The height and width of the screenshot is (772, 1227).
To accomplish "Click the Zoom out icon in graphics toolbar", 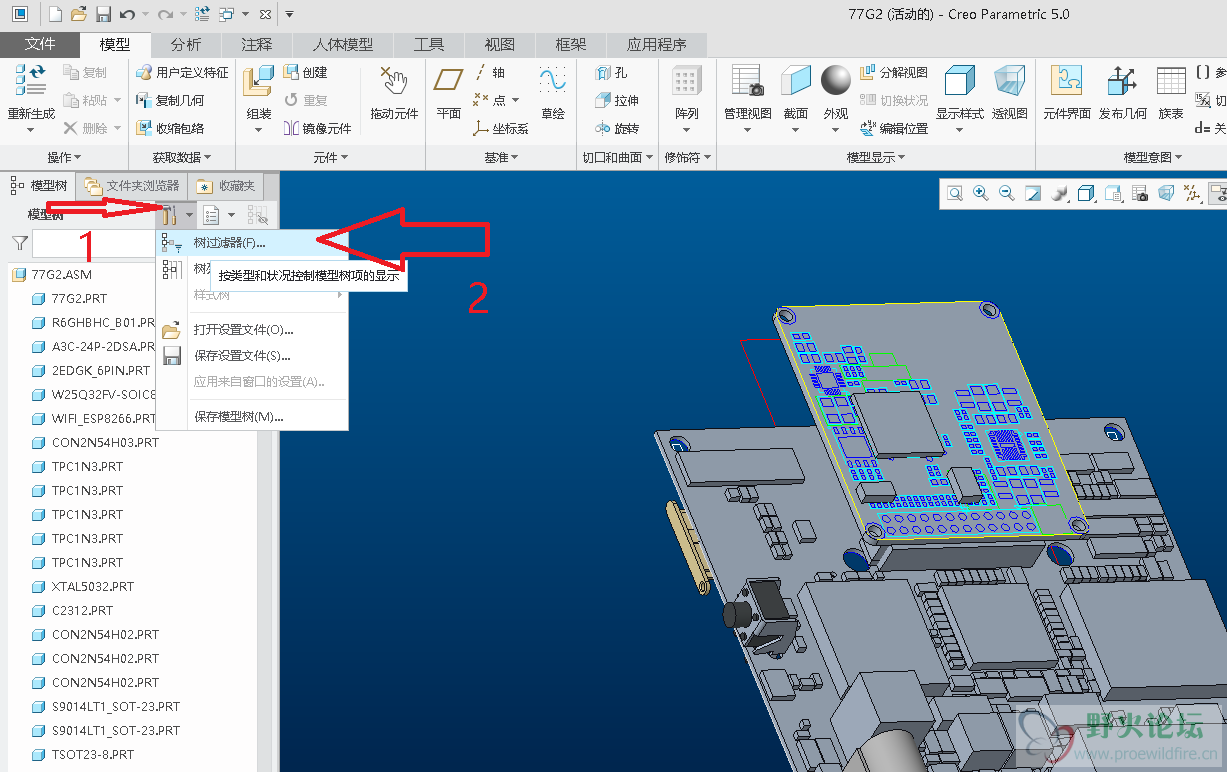I will tap(1007, 193).
